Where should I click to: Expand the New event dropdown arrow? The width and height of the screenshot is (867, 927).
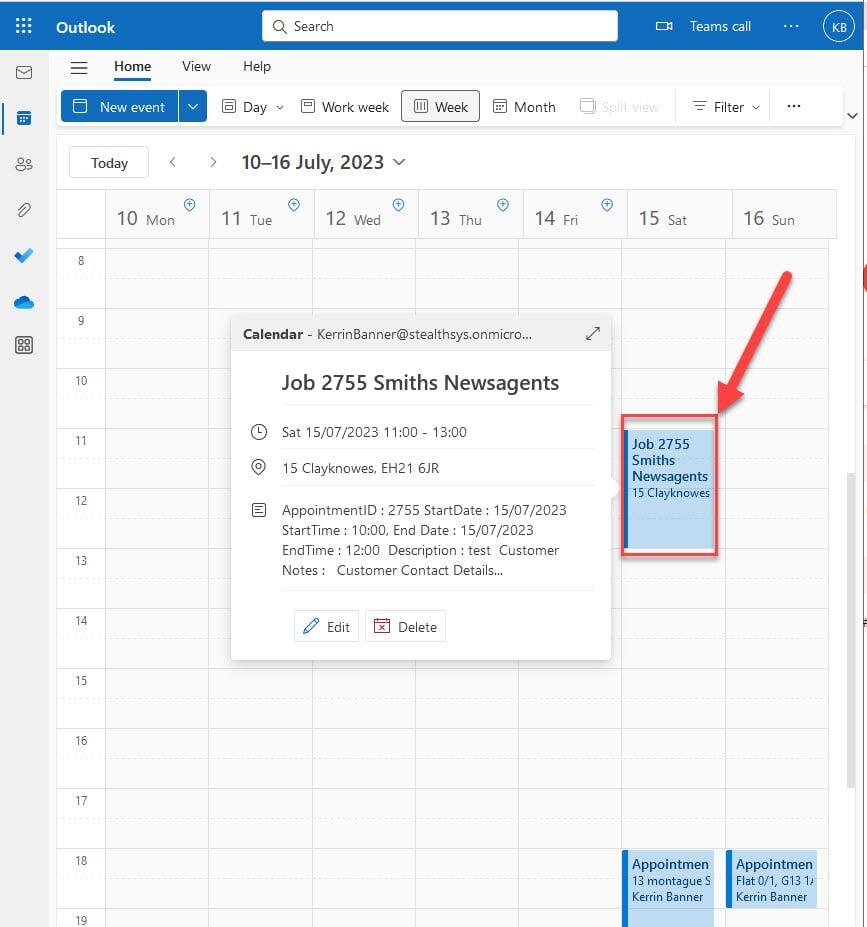click(193, 107)
